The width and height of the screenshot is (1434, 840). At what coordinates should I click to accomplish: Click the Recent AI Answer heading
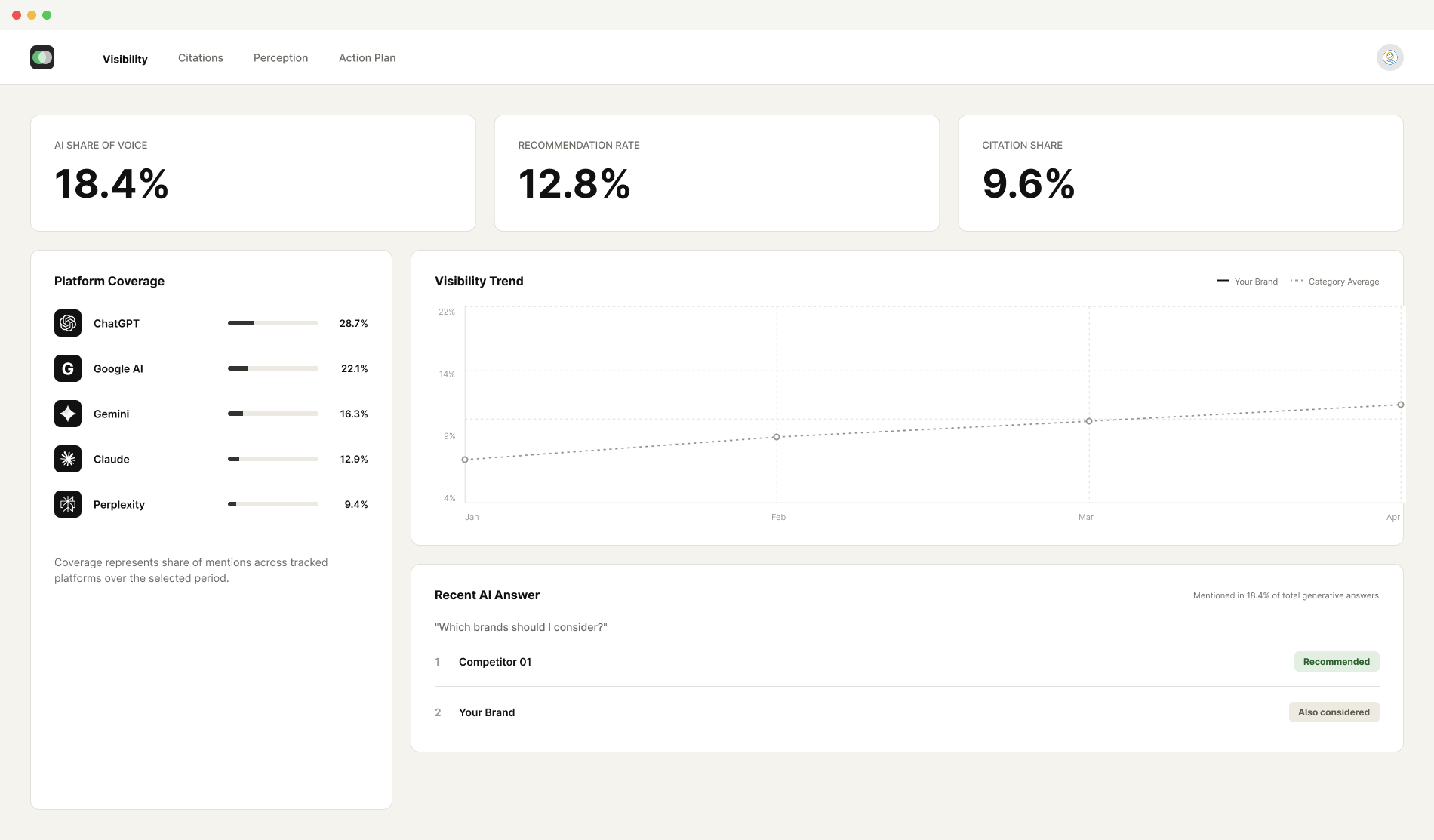pos(488,595)
